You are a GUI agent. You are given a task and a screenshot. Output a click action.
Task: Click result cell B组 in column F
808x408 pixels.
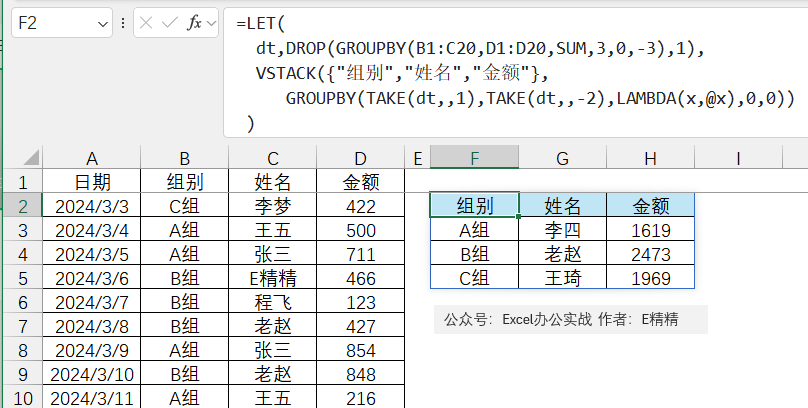click(x=475, y=253)
